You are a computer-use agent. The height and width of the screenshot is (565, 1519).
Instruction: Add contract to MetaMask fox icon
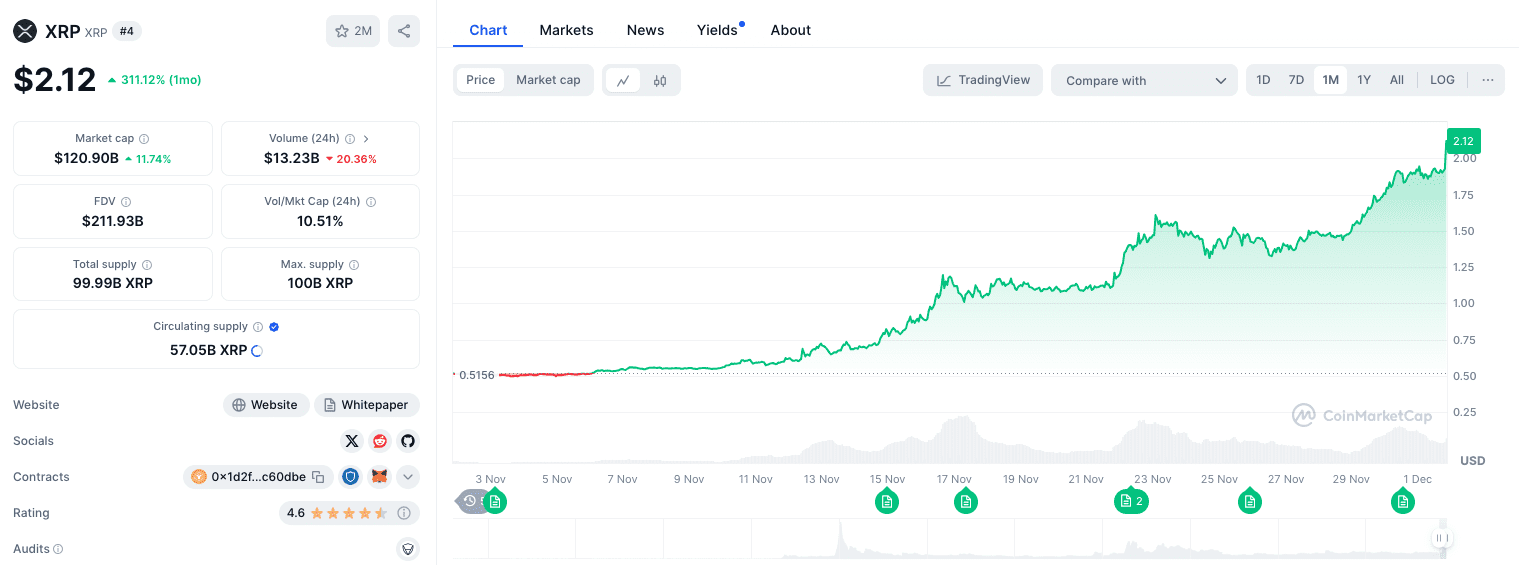pyautogui.click(x=379, y=477)
